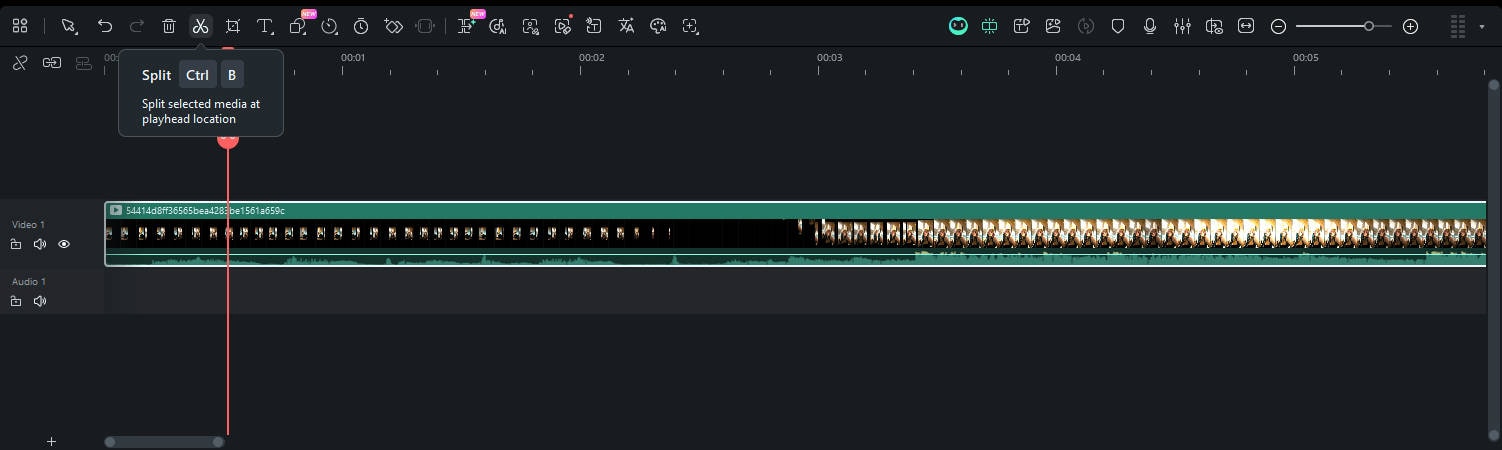1502x450 pixels.
Task: Expand the toolbar options dropdown arrow
Action: click(1482, 27)
